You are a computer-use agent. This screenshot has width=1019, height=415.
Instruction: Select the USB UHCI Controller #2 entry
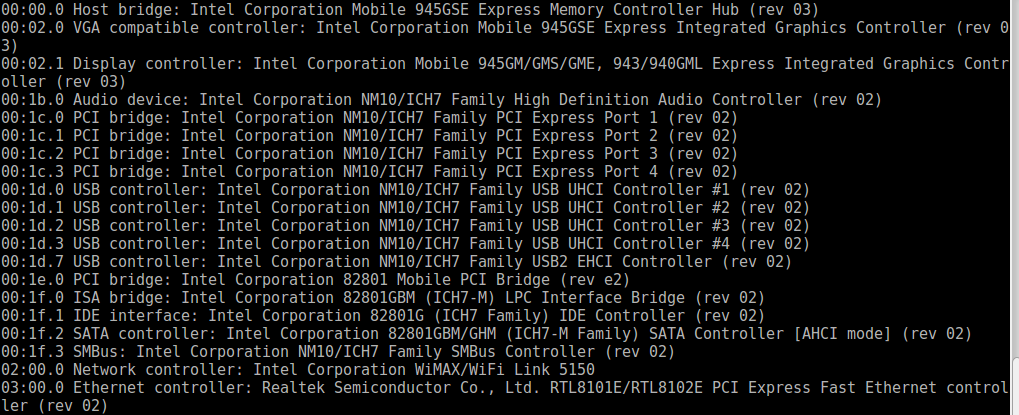[x=405, y=208]
